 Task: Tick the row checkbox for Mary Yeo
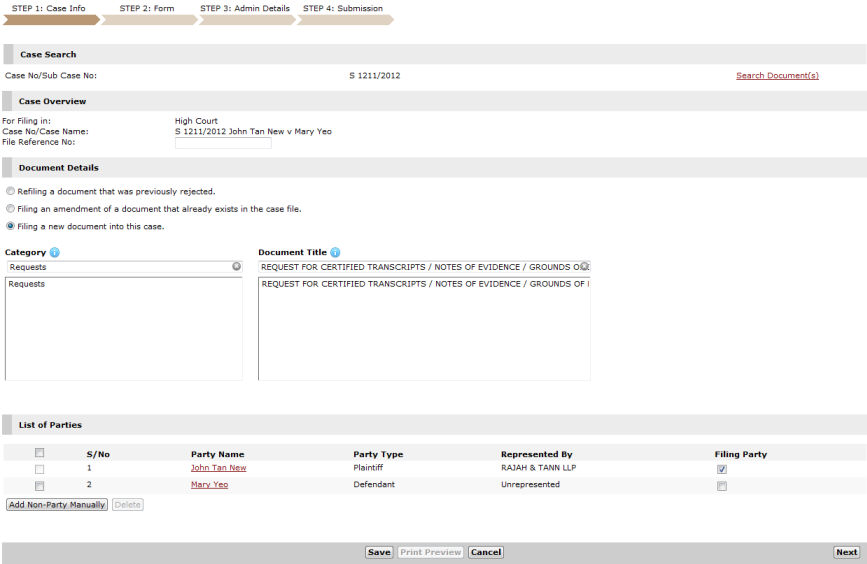click(40, 486)
